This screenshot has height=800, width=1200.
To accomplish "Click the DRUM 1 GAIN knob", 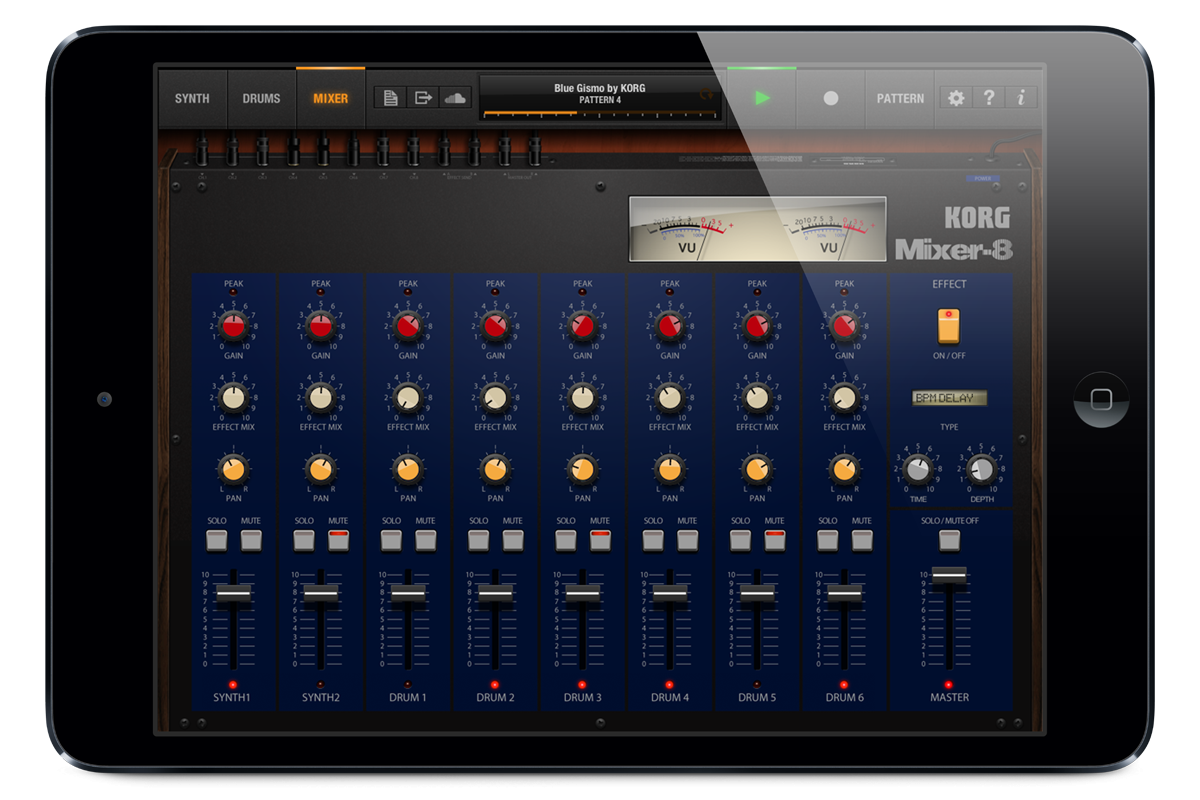I will tap(408, 325).
